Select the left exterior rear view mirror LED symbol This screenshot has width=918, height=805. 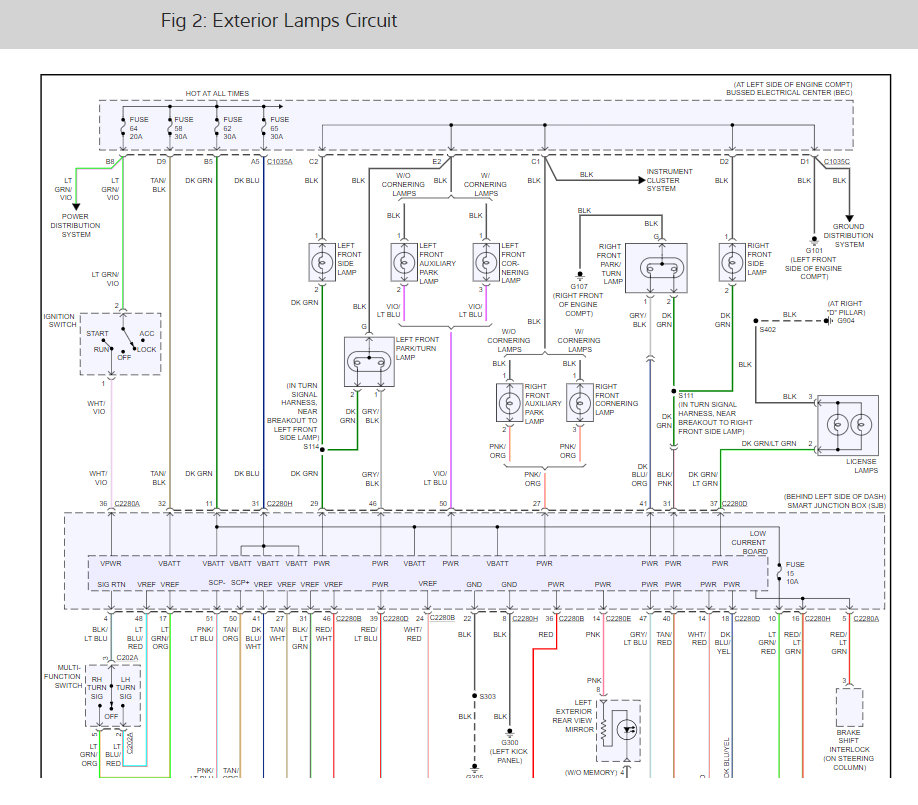[627, 729]
